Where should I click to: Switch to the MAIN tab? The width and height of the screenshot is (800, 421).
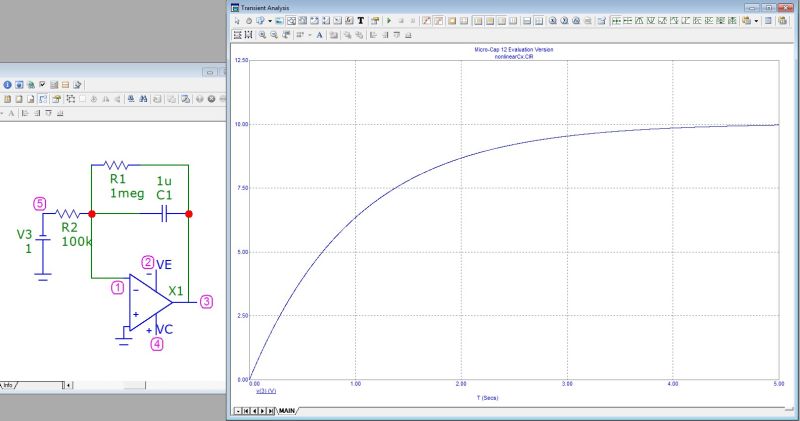[x=287, y=411]
